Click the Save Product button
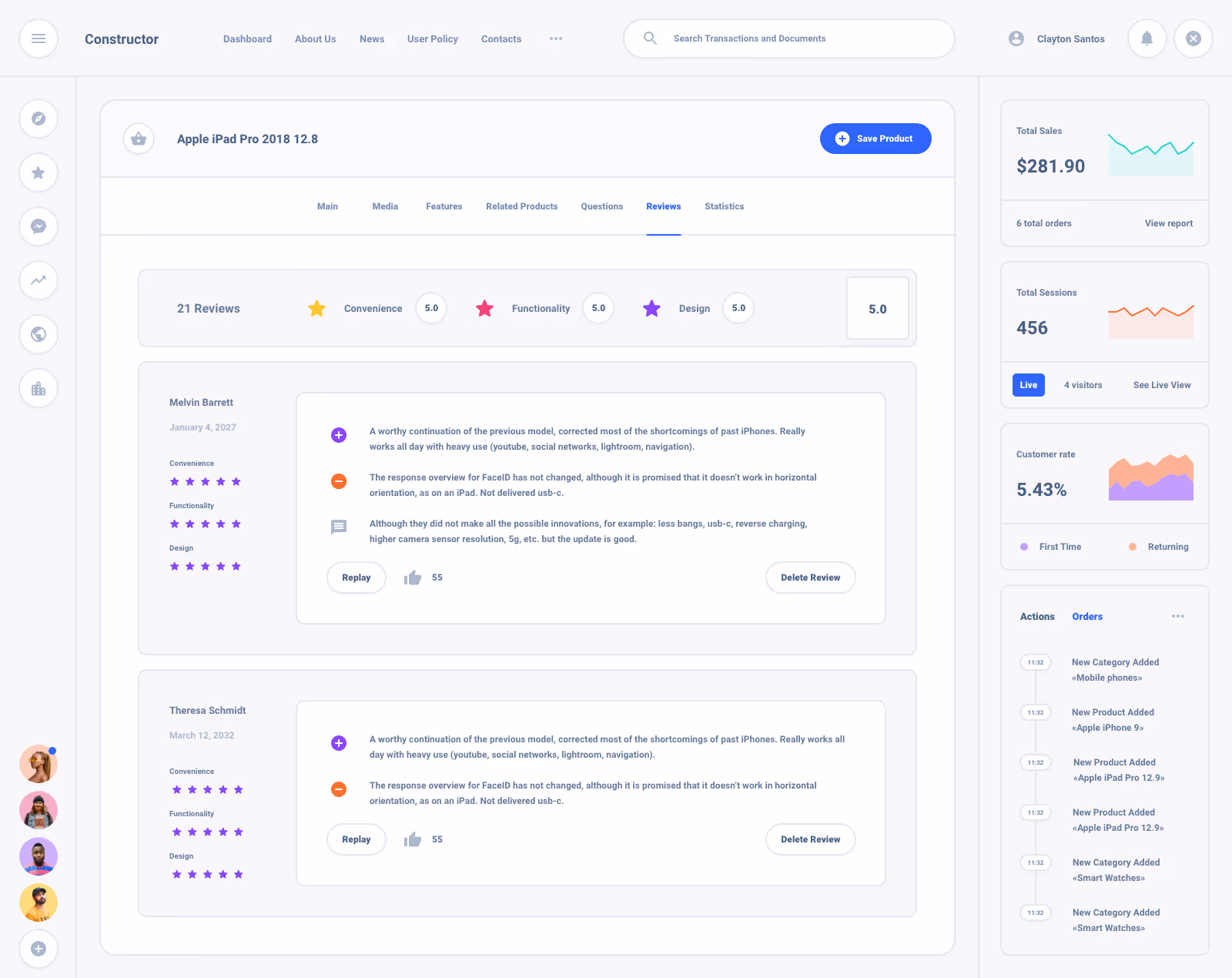Viewport: 1232px width, 978px height. pyautogui.click(x=875, y=139)
